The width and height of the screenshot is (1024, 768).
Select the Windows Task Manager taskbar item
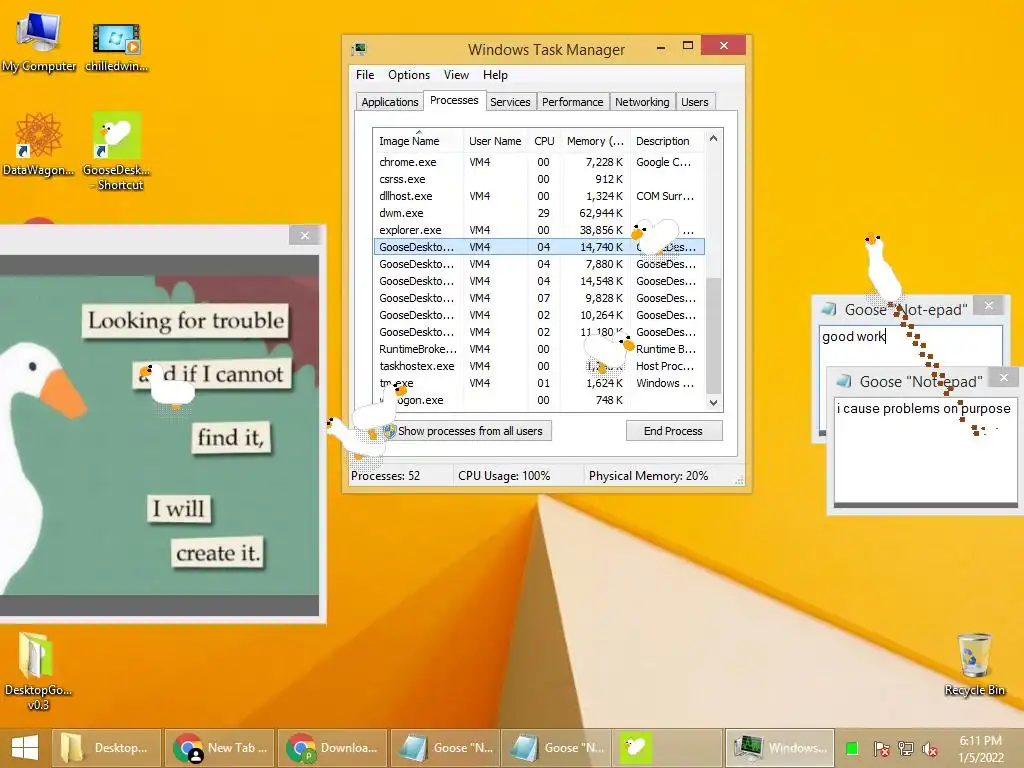pyautogui.click(x=780, y=748)
